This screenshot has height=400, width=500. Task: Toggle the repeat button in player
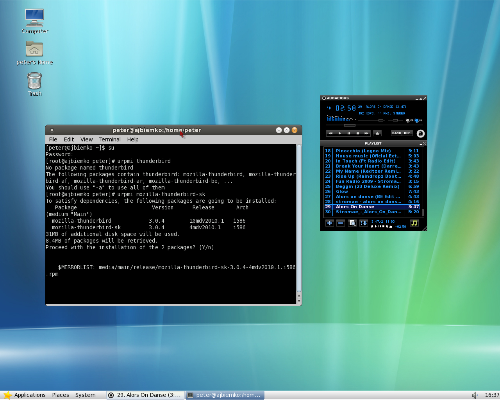coord(407,133)
